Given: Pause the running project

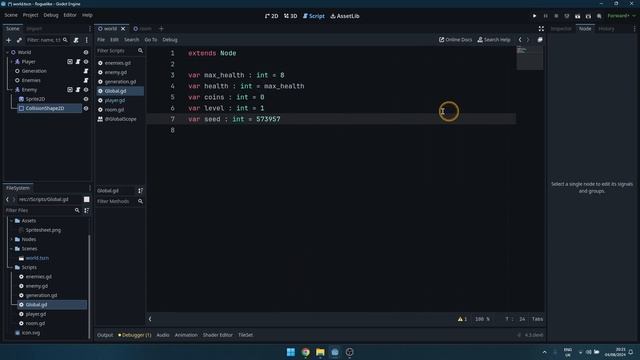Looking at the screenshot, I should click(x=545, y=16).
